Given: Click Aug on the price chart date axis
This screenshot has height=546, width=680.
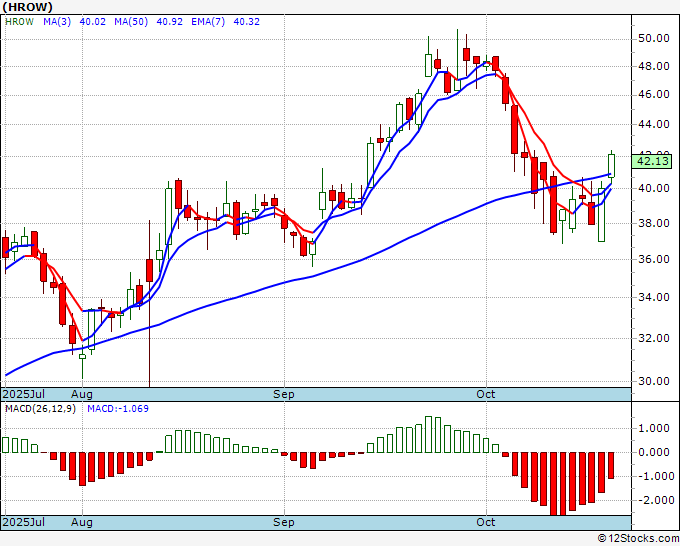Looking at the screenshot, I should coord(82,394).
